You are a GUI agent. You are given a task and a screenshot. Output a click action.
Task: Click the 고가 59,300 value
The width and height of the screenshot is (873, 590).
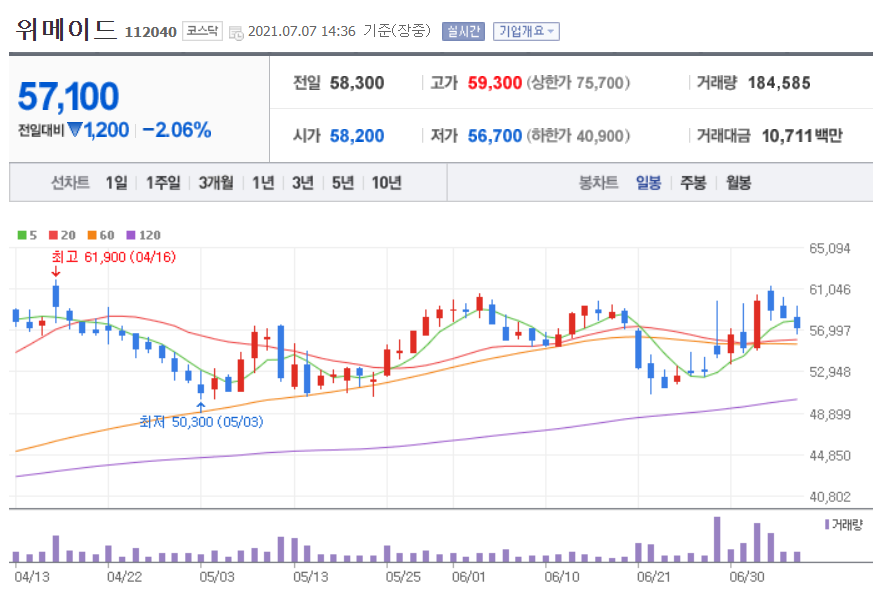[x=494, y=83]
